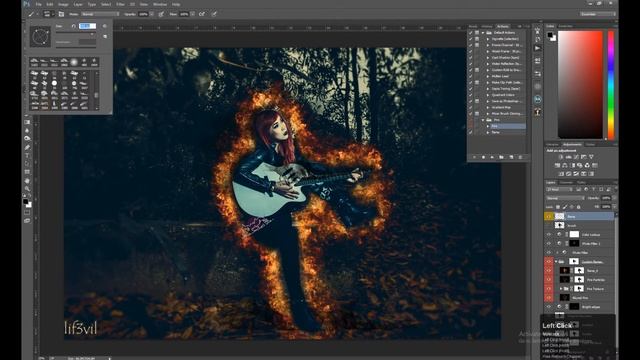Collapse the red-labeled layer group arrow
Image resolution: width=640 pixels, height=360 pixels.
click(x=556, y=261)
